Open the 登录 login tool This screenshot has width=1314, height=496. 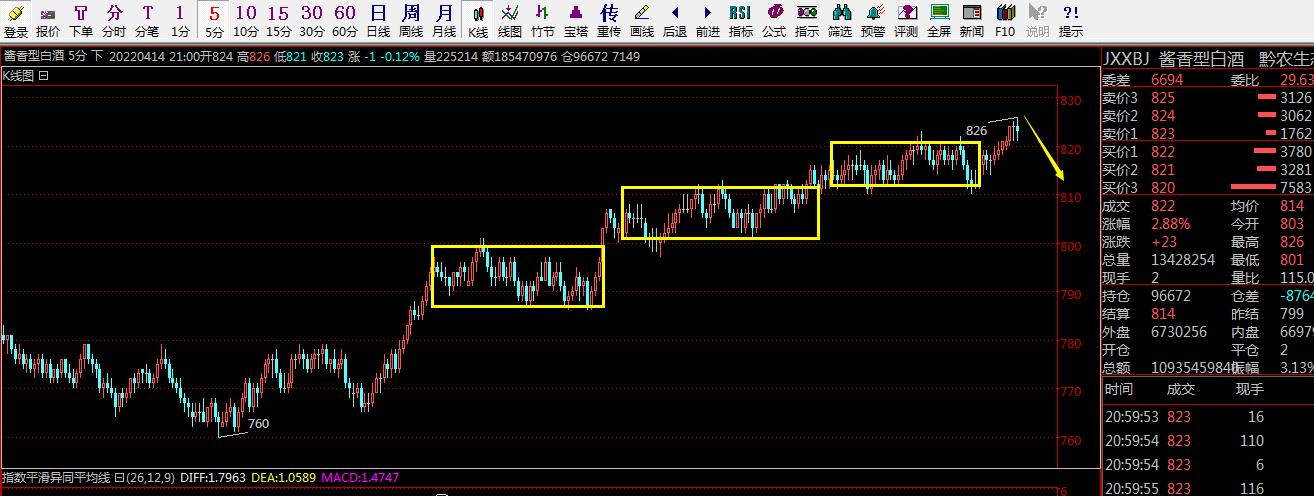[x=16, y=20]
